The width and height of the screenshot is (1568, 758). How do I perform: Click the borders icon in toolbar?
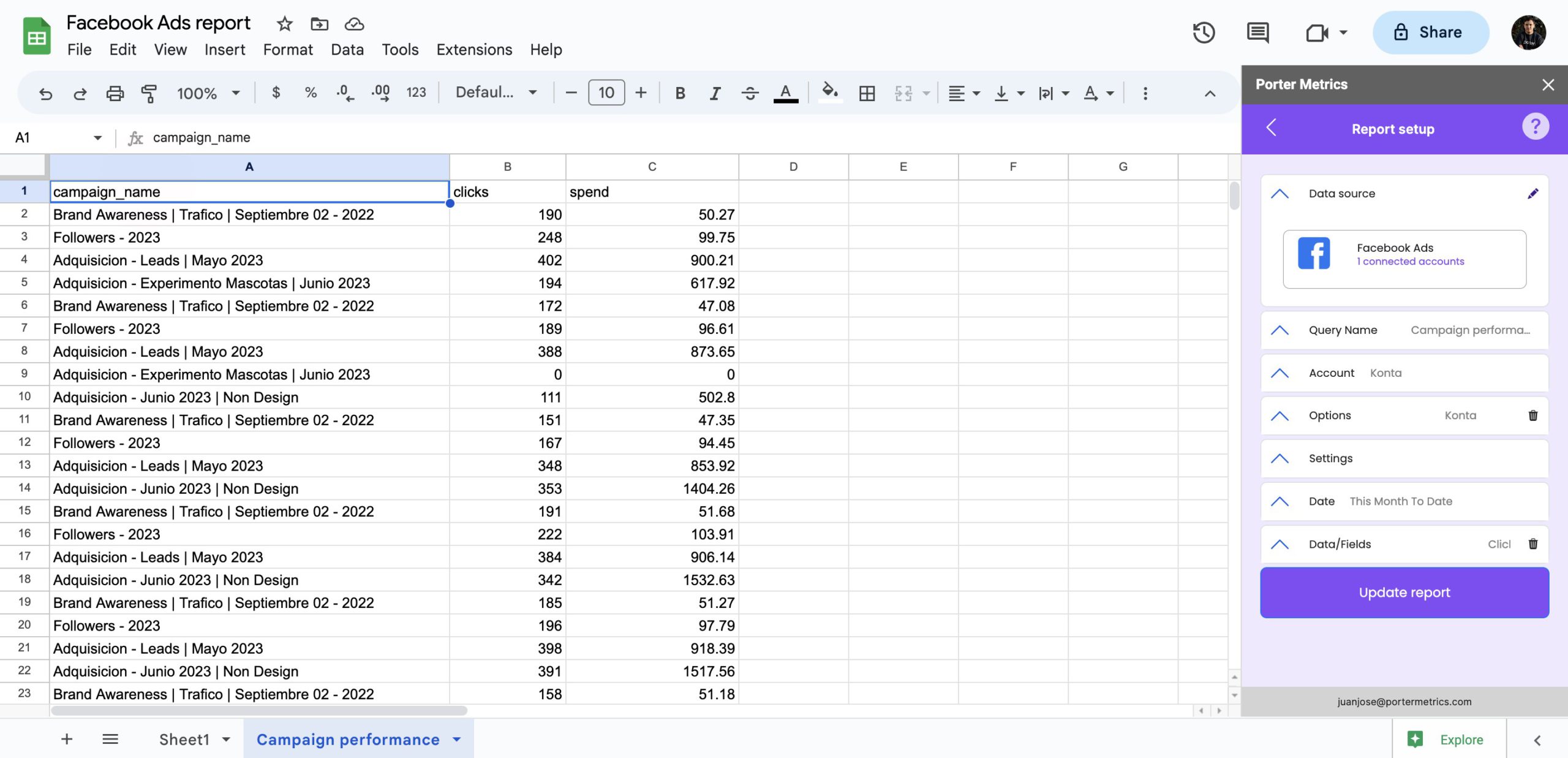pyautogui.click(x=865, y=92)
